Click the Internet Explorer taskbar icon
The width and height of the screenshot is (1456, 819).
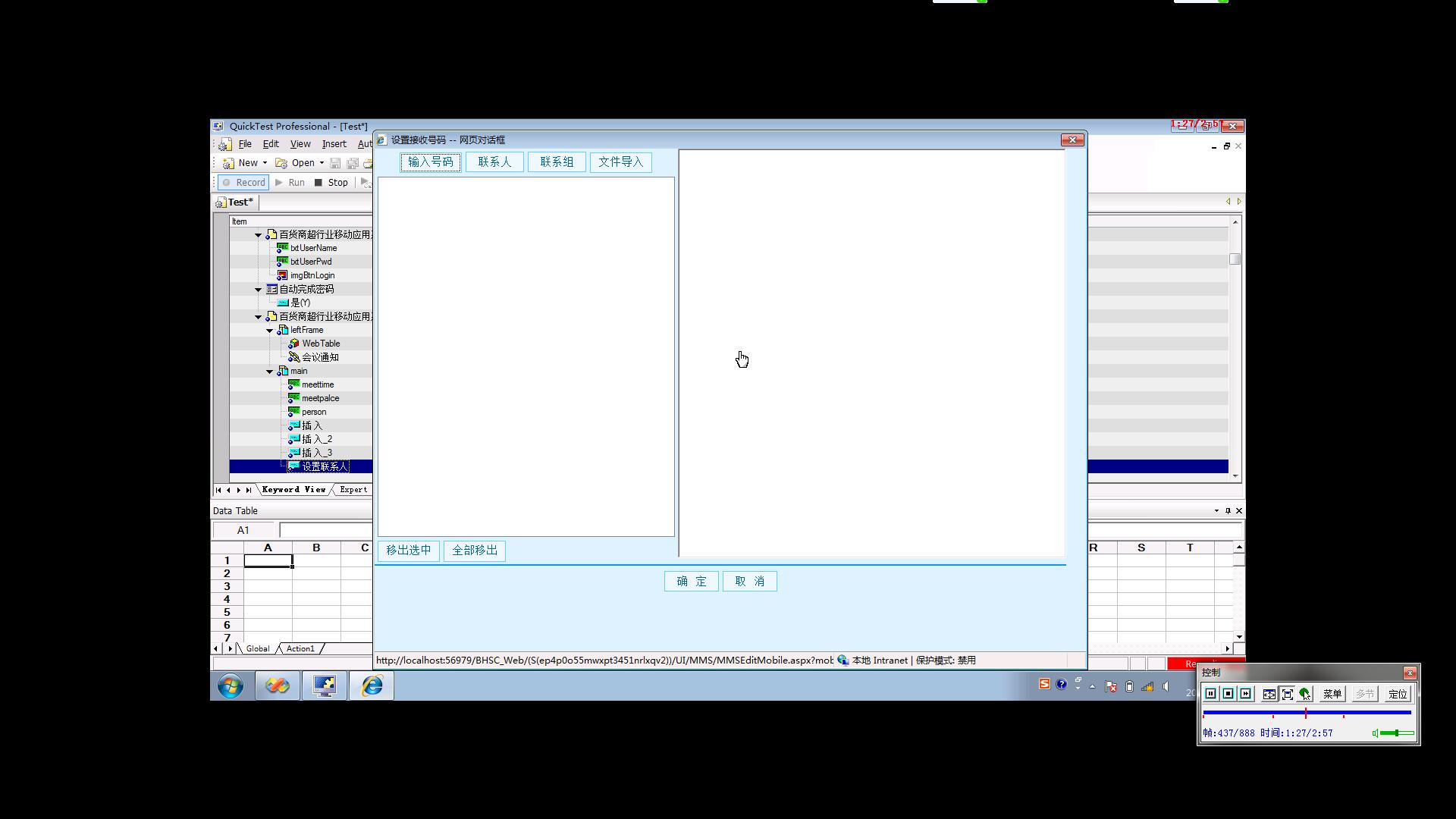[372, 686]
